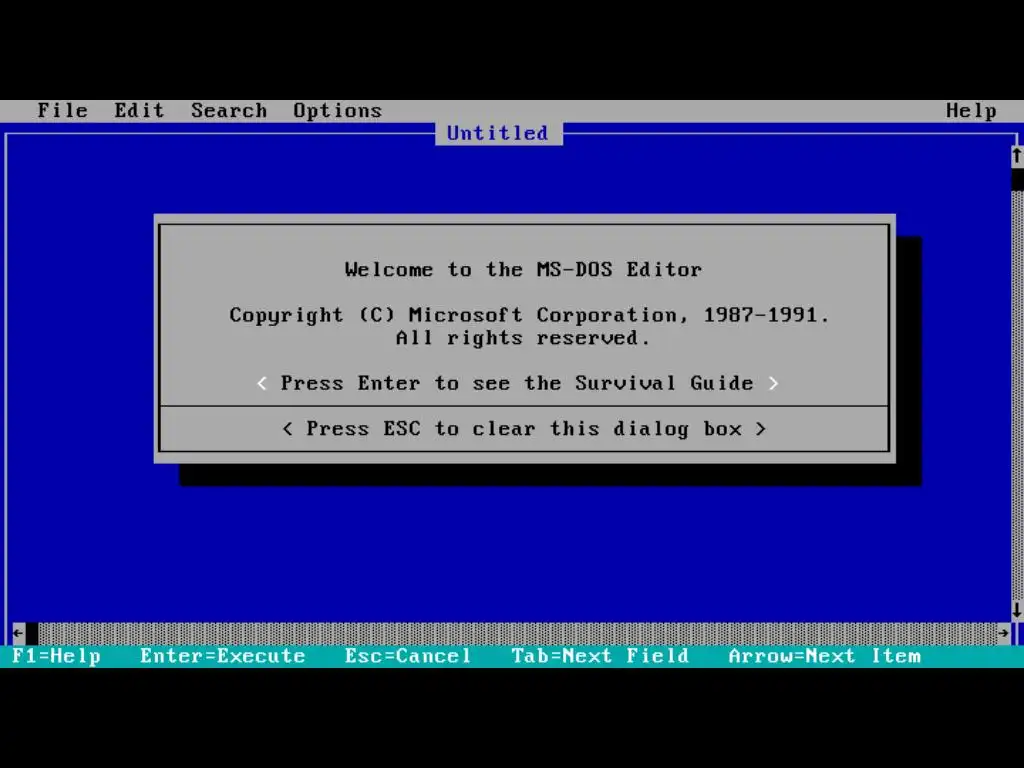Click the Welcome to the MS-DOS Editor heading
The image size is (1024, 768).
tap(524, 269)
